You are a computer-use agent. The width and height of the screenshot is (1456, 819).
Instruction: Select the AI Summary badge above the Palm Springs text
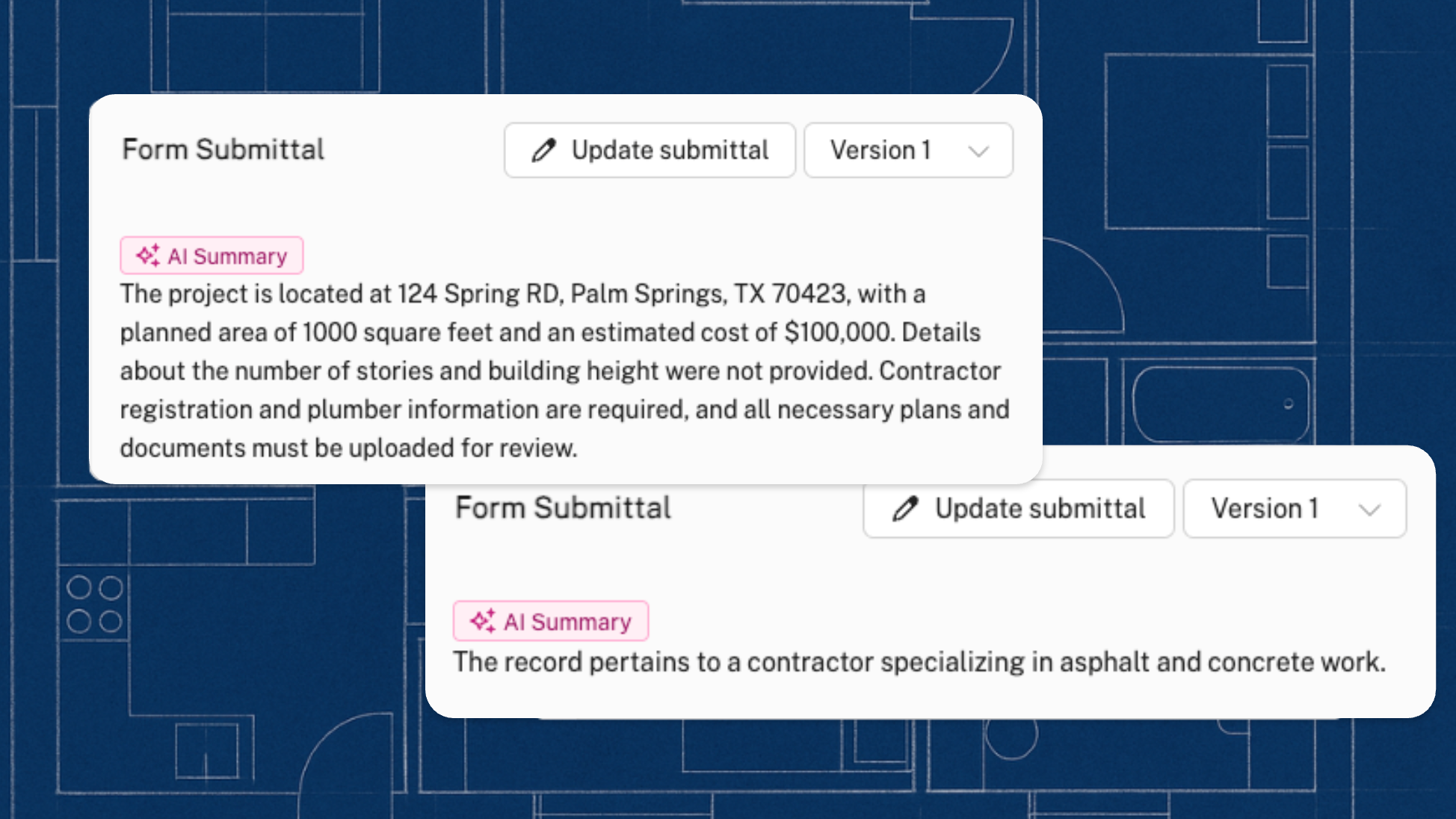212,256
